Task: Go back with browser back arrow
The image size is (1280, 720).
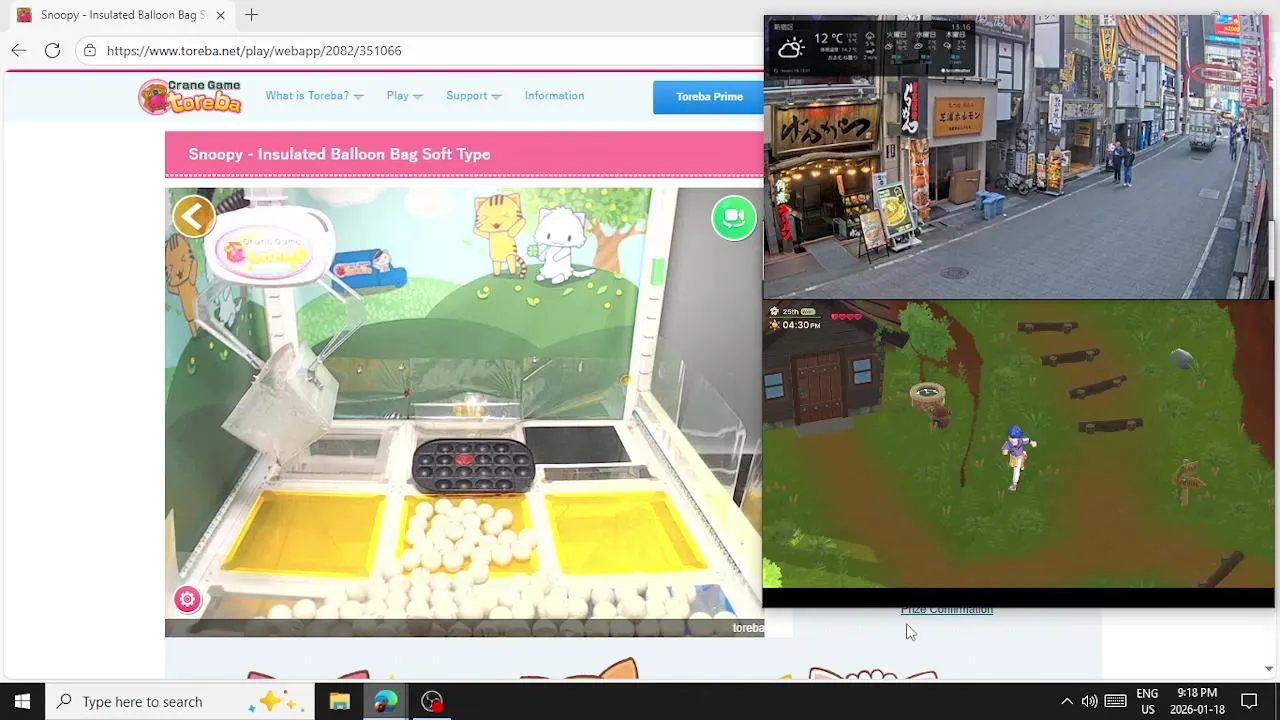Action: [19, 50]
